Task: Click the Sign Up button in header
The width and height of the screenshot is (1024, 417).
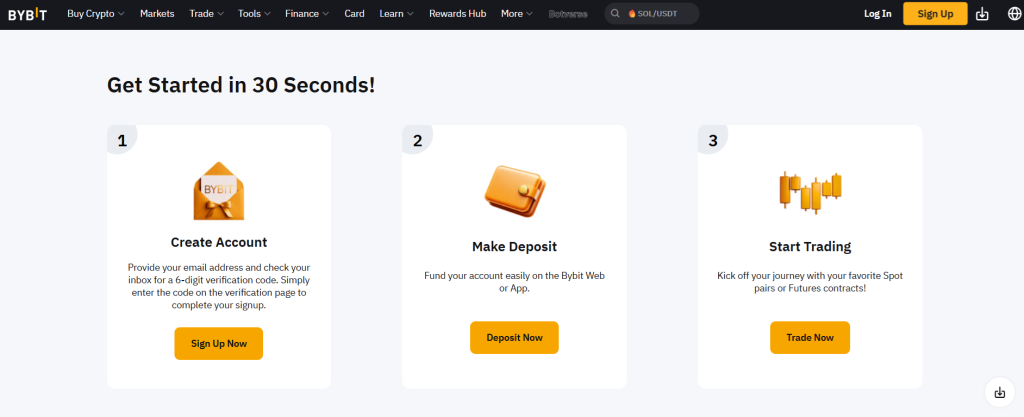Action: (x=935, y=14)
